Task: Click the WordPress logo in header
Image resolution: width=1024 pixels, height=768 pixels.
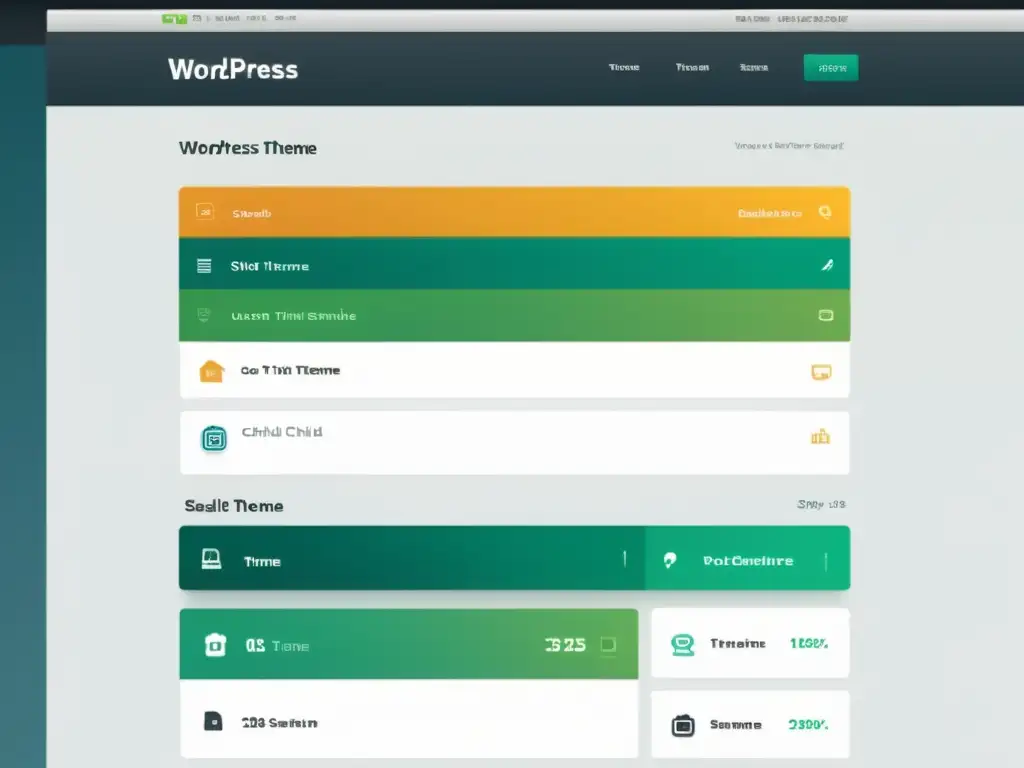Action: (233, 69)
